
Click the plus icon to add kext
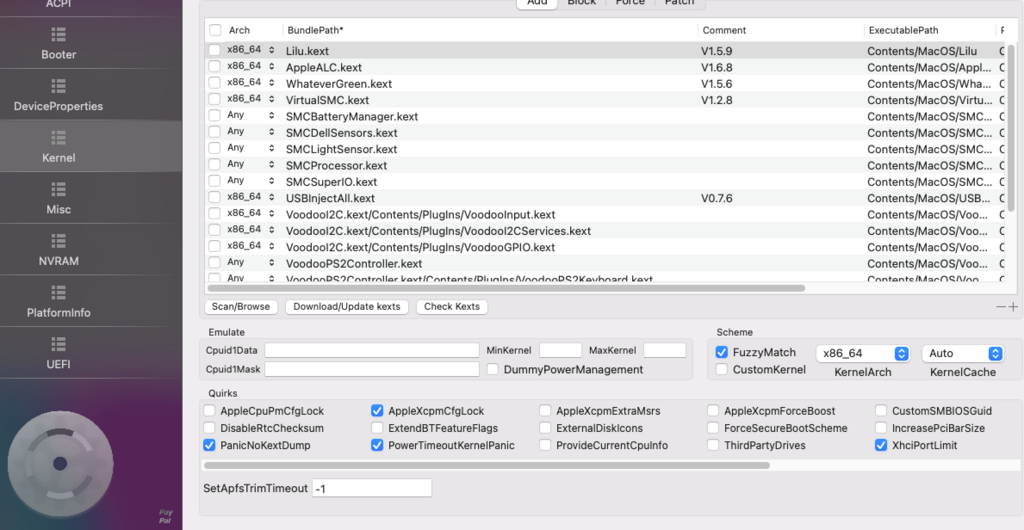pos(1013,307)
